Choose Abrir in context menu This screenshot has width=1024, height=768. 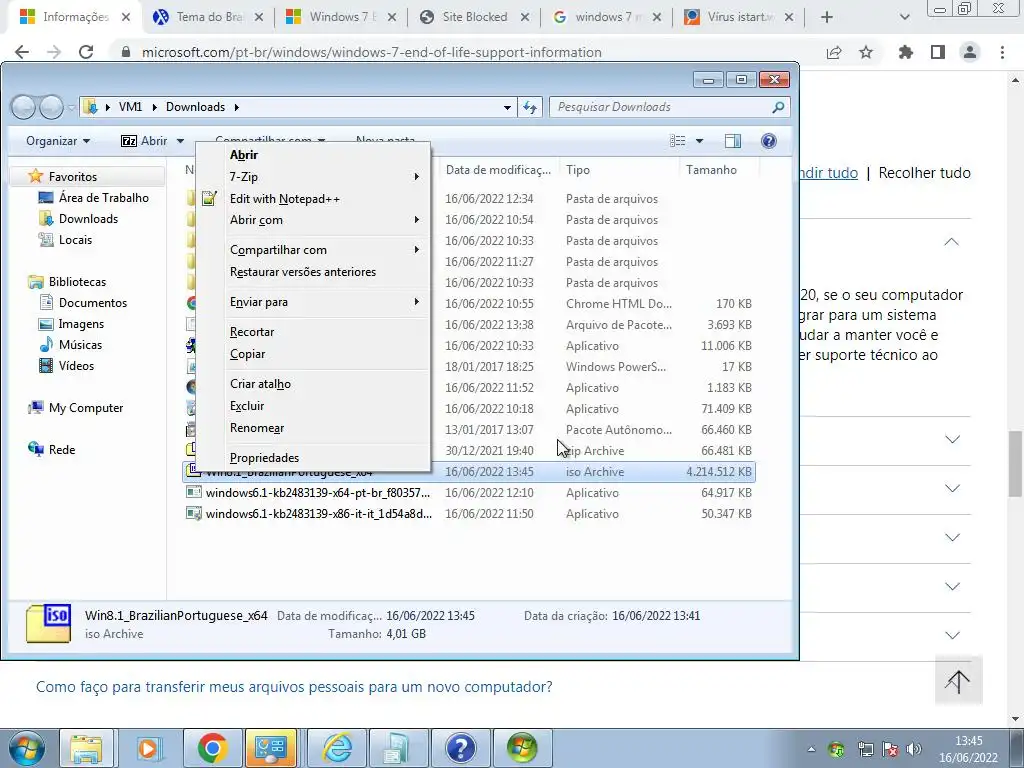point(313,155)
